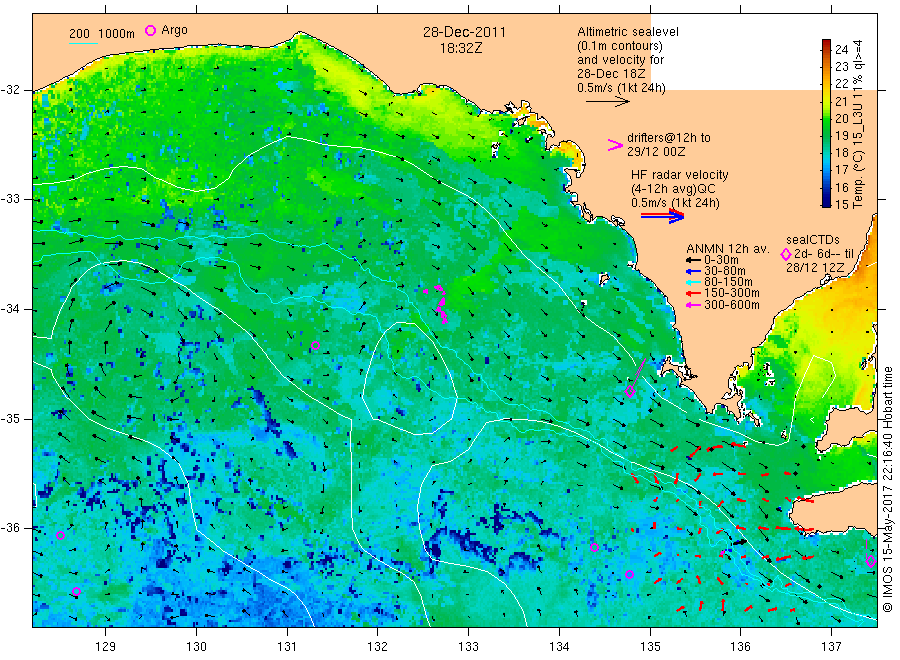Click the '150-300m' depth range label
900x660 pixels.
click(x=731, y=293)
